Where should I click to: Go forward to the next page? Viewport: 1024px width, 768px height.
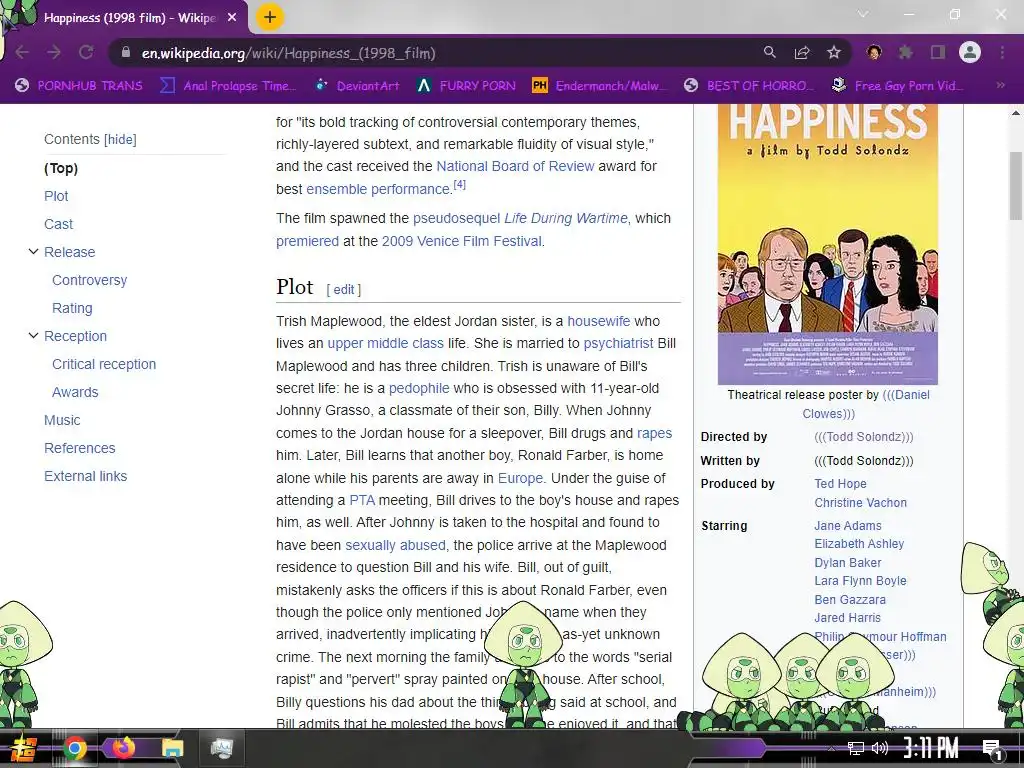[54, 53]
